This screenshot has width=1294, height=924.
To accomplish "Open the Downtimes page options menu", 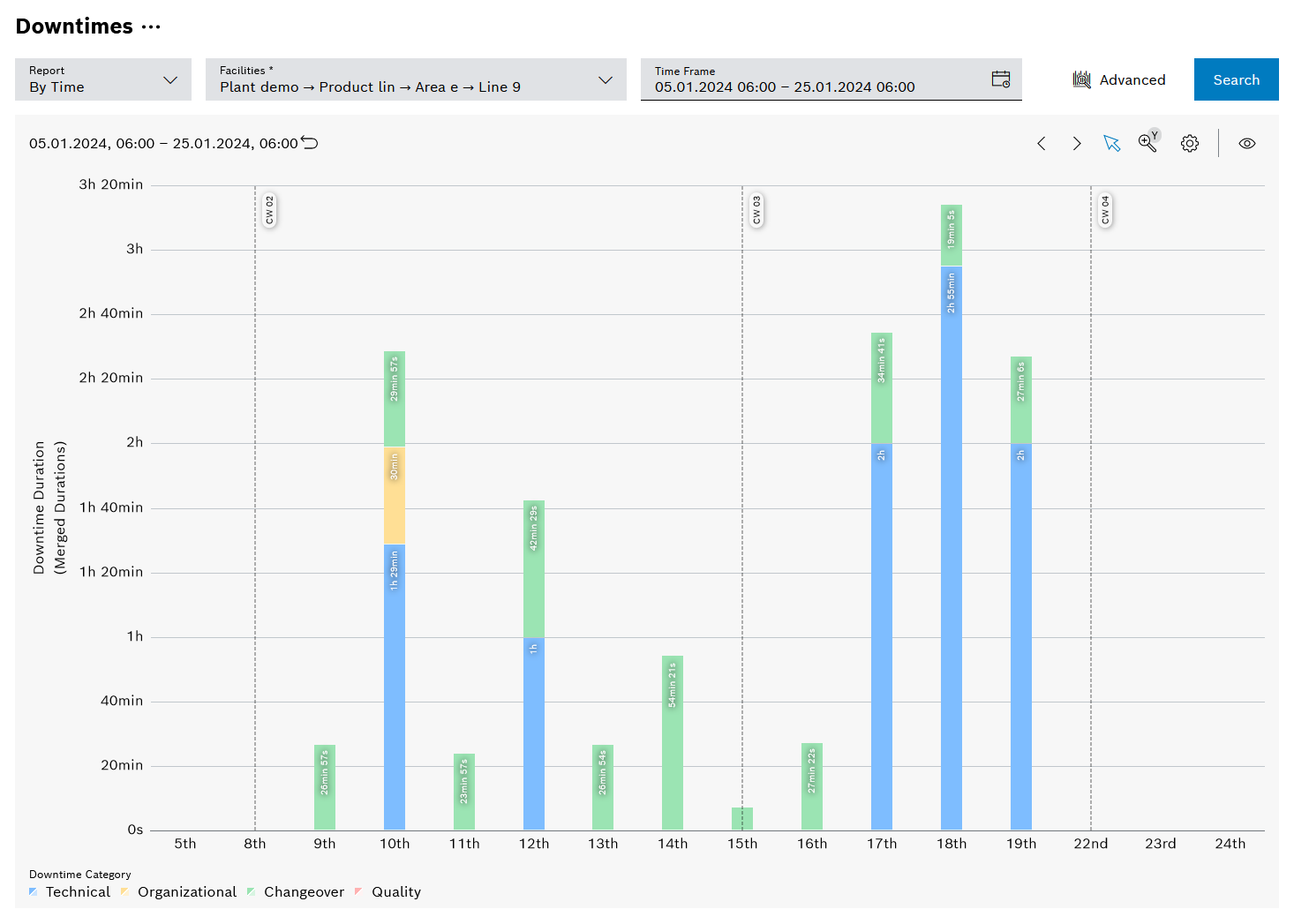I will point(152,26).
